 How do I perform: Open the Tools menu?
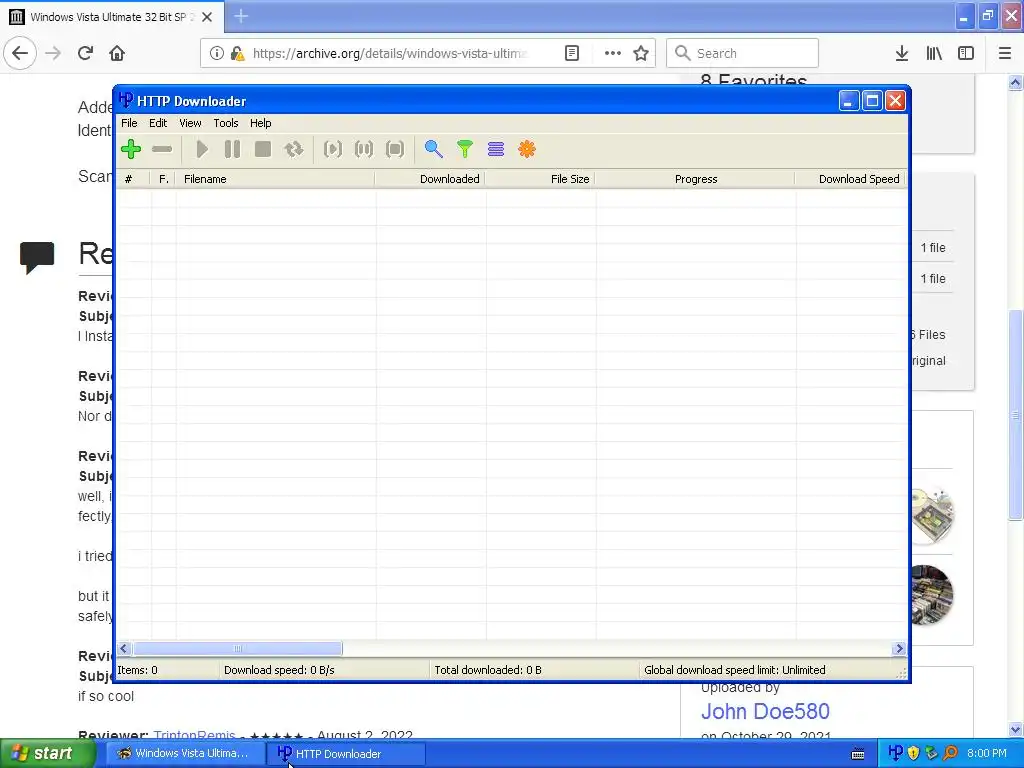coord(226,123)
